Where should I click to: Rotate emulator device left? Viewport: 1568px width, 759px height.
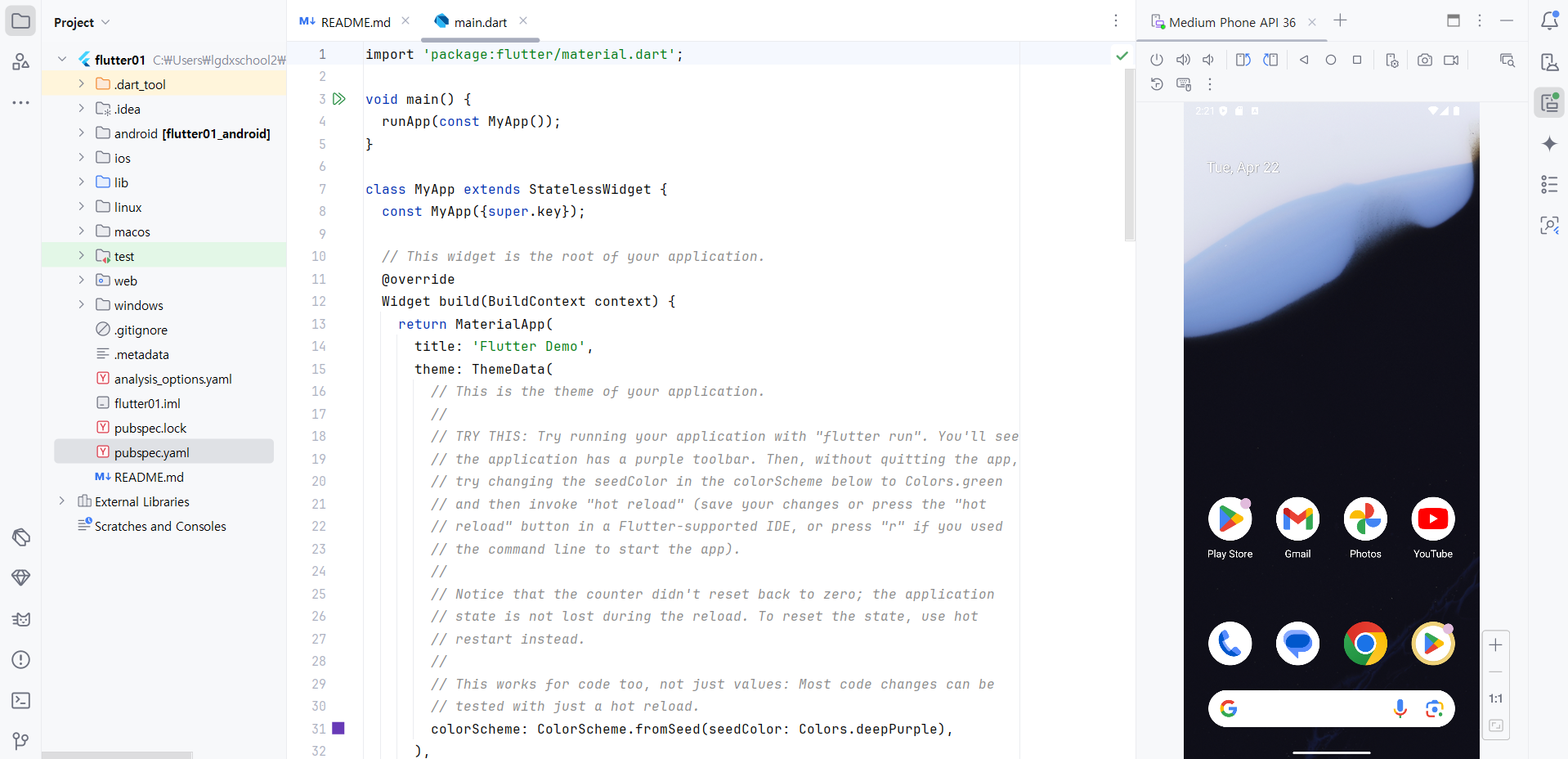pos(1243,60)
